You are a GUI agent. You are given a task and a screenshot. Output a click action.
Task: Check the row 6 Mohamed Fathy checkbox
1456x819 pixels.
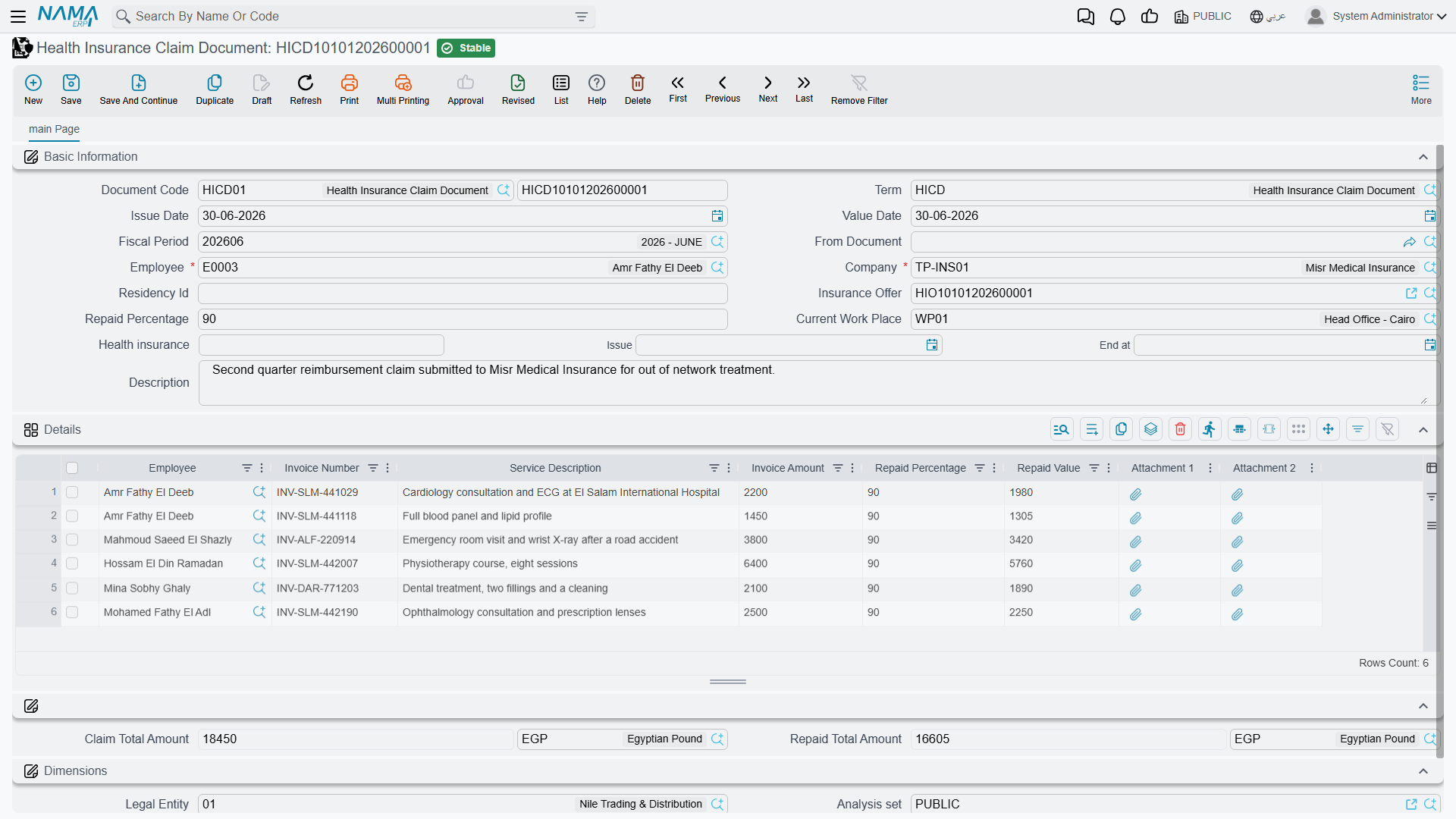pyautogui.click(x=72, y=612)
